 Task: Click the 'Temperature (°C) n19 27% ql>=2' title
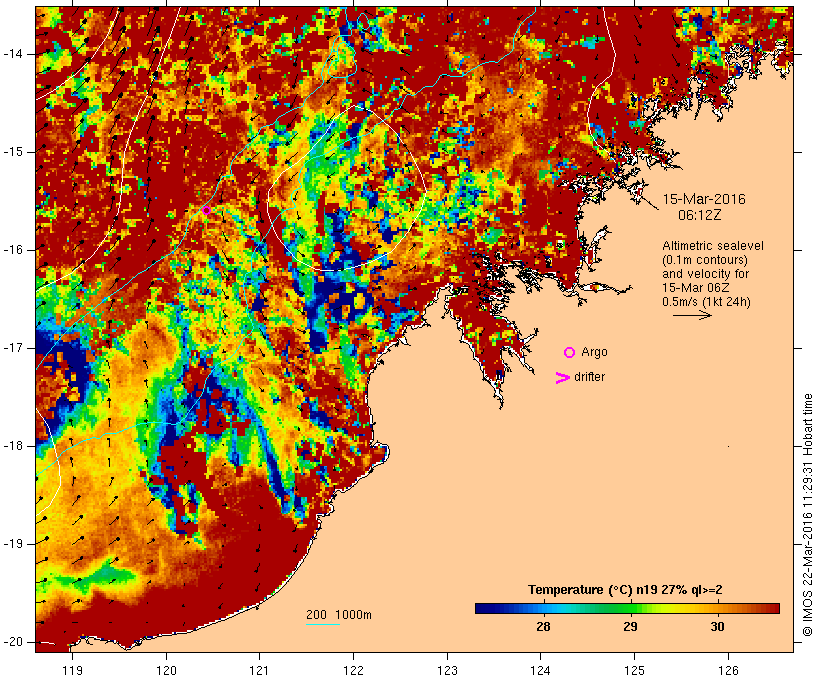625,590
